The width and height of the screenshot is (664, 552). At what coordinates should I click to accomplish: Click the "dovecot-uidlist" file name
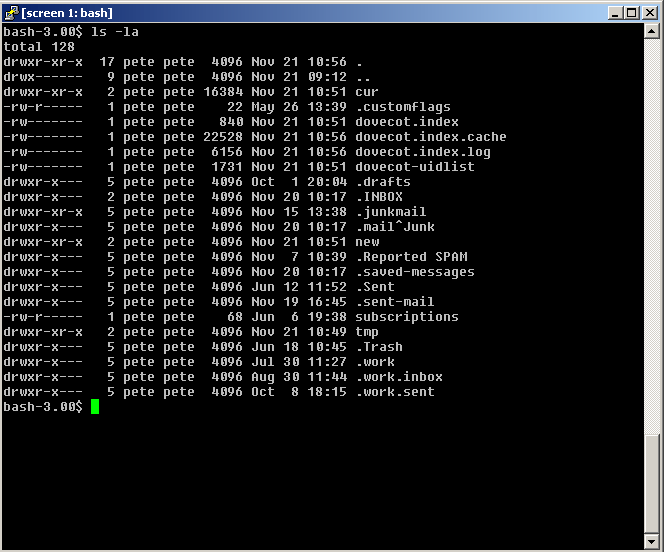pos(415,167)
